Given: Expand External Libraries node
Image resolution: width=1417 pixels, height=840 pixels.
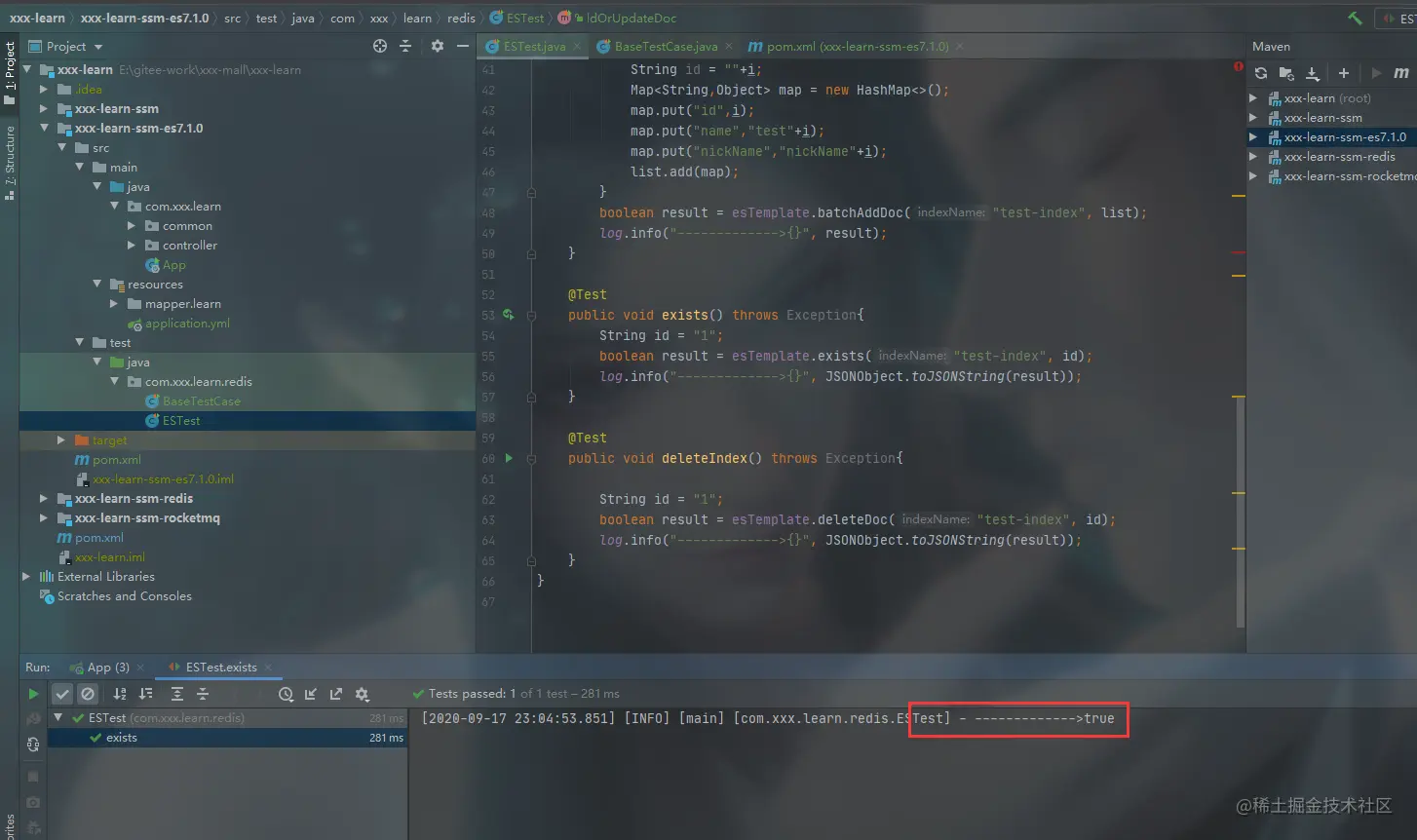Looking at the screenshot, I should pos(26,576).
